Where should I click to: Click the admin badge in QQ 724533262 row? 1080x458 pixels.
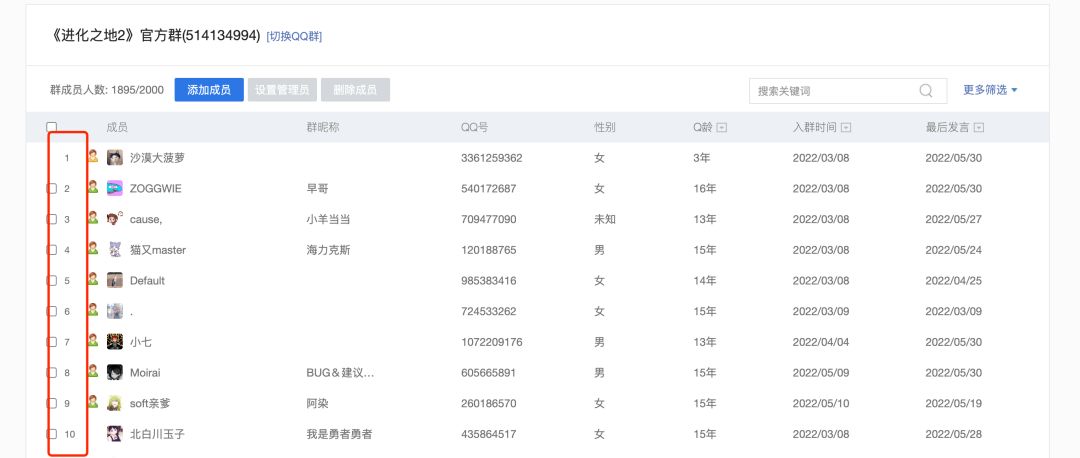[x=93, y=310]
